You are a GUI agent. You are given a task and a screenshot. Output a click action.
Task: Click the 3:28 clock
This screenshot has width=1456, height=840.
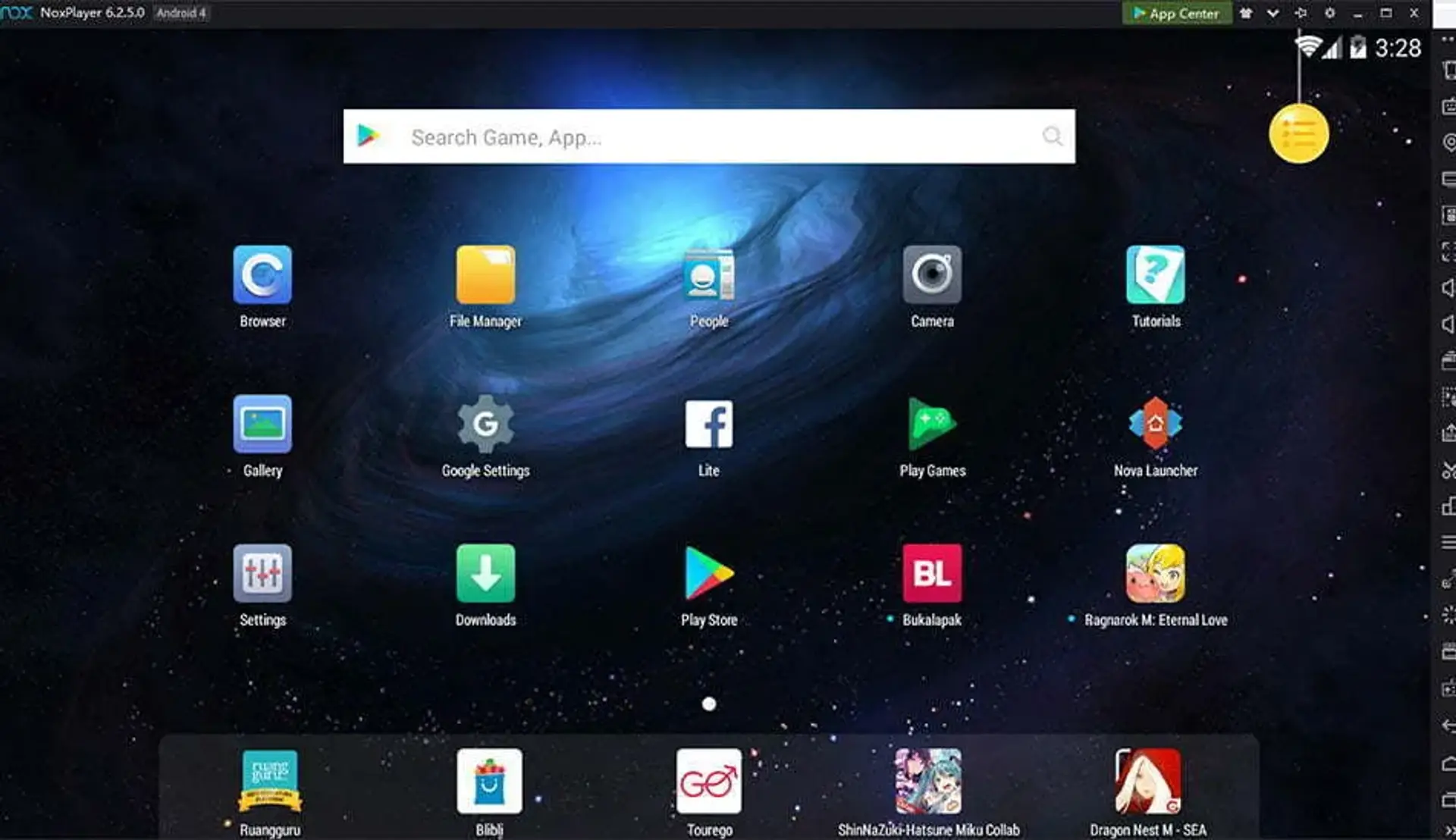point(1398,48)
